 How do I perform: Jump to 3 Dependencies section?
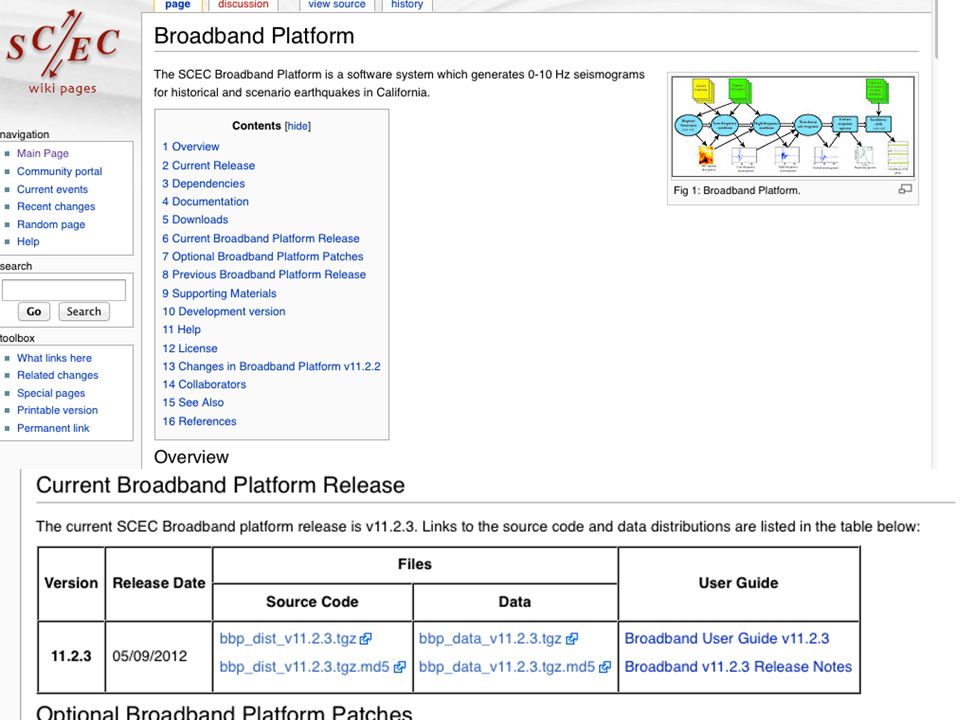tap(203, 184)
